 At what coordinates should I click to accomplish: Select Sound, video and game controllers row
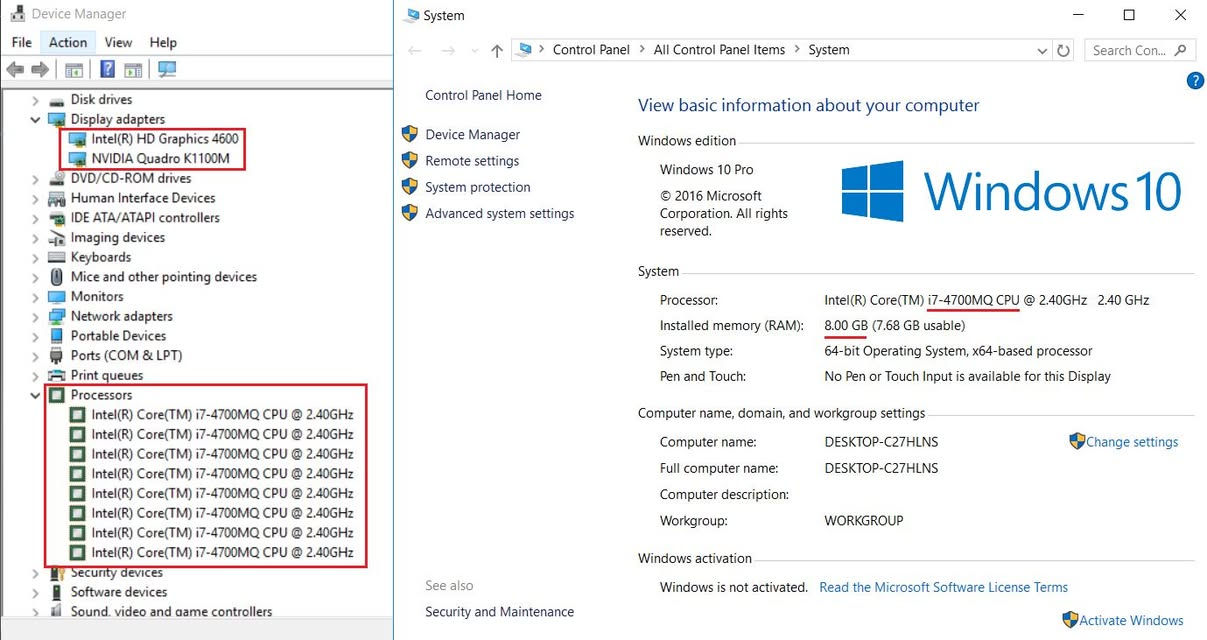171,611
